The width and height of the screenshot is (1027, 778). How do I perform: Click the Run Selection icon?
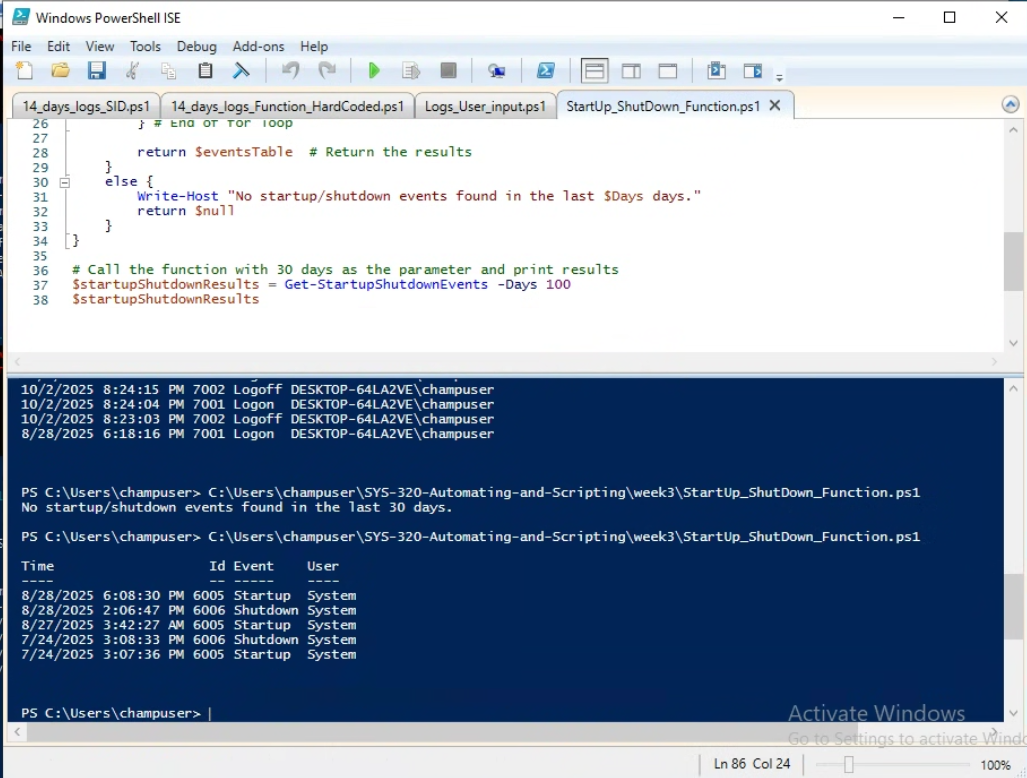point(410,71)
